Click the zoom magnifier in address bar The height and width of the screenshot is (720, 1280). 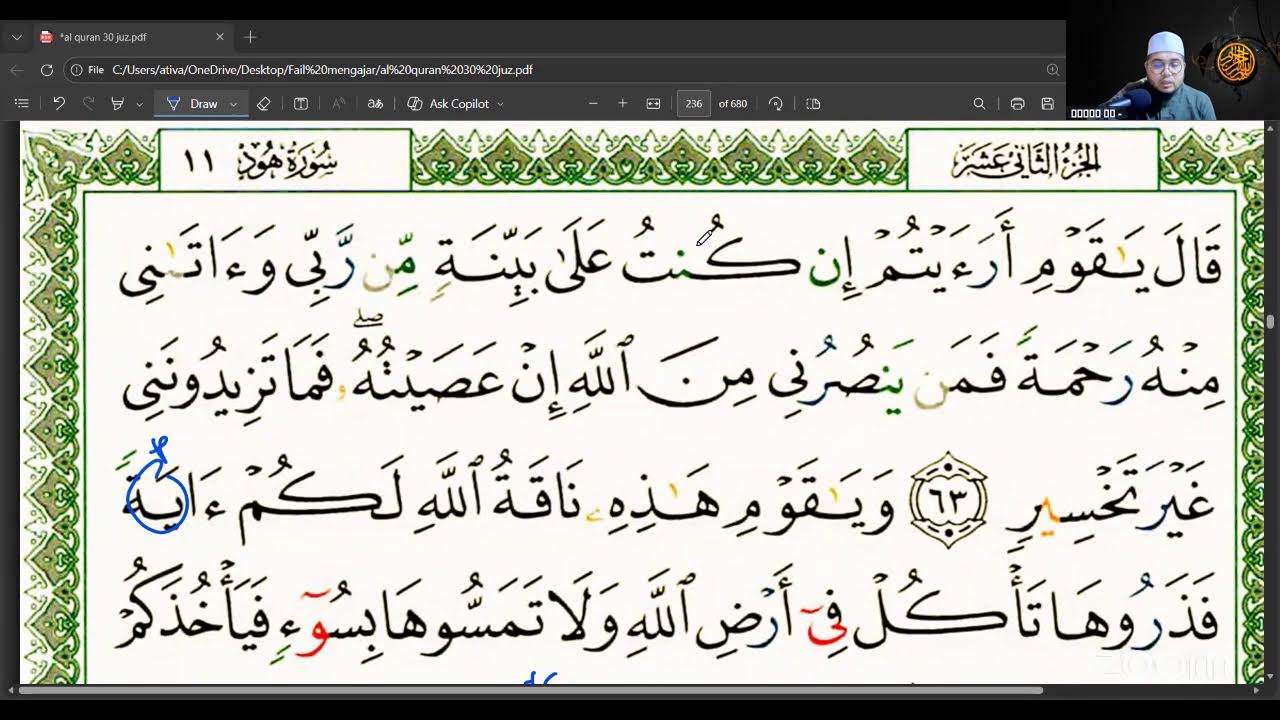click(x=1052, y=70)
